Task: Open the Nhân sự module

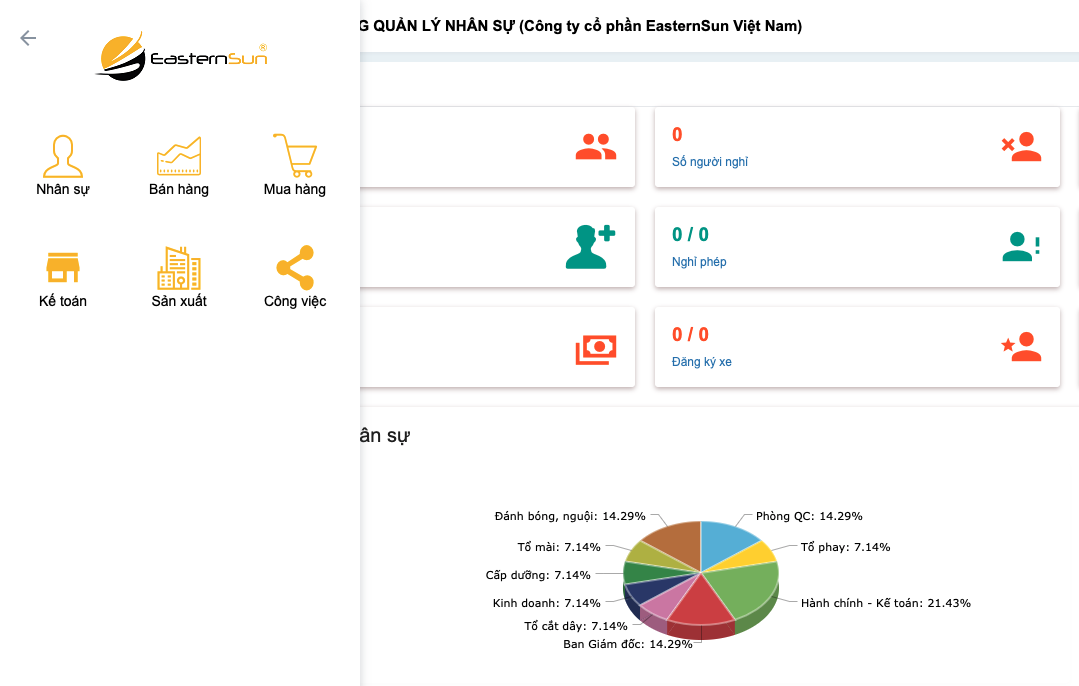Action: 62,165
